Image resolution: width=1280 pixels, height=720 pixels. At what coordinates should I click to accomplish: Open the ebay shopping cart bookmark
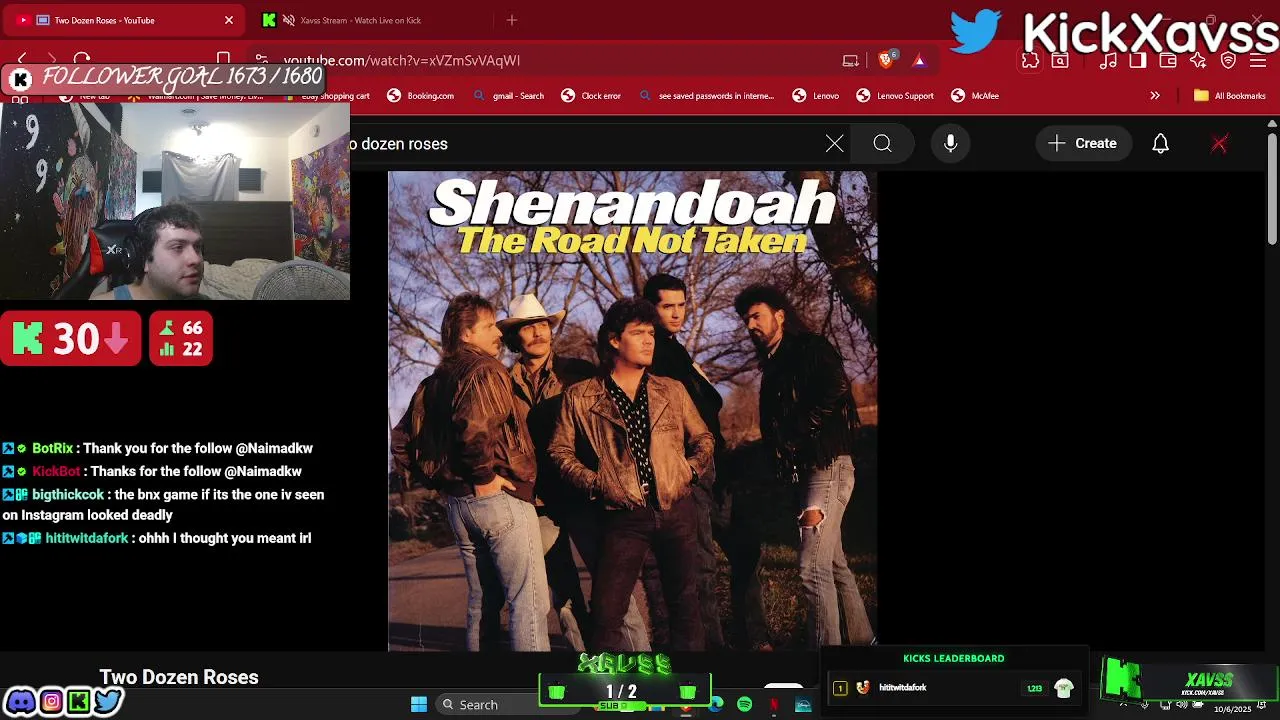click(327, 96)
